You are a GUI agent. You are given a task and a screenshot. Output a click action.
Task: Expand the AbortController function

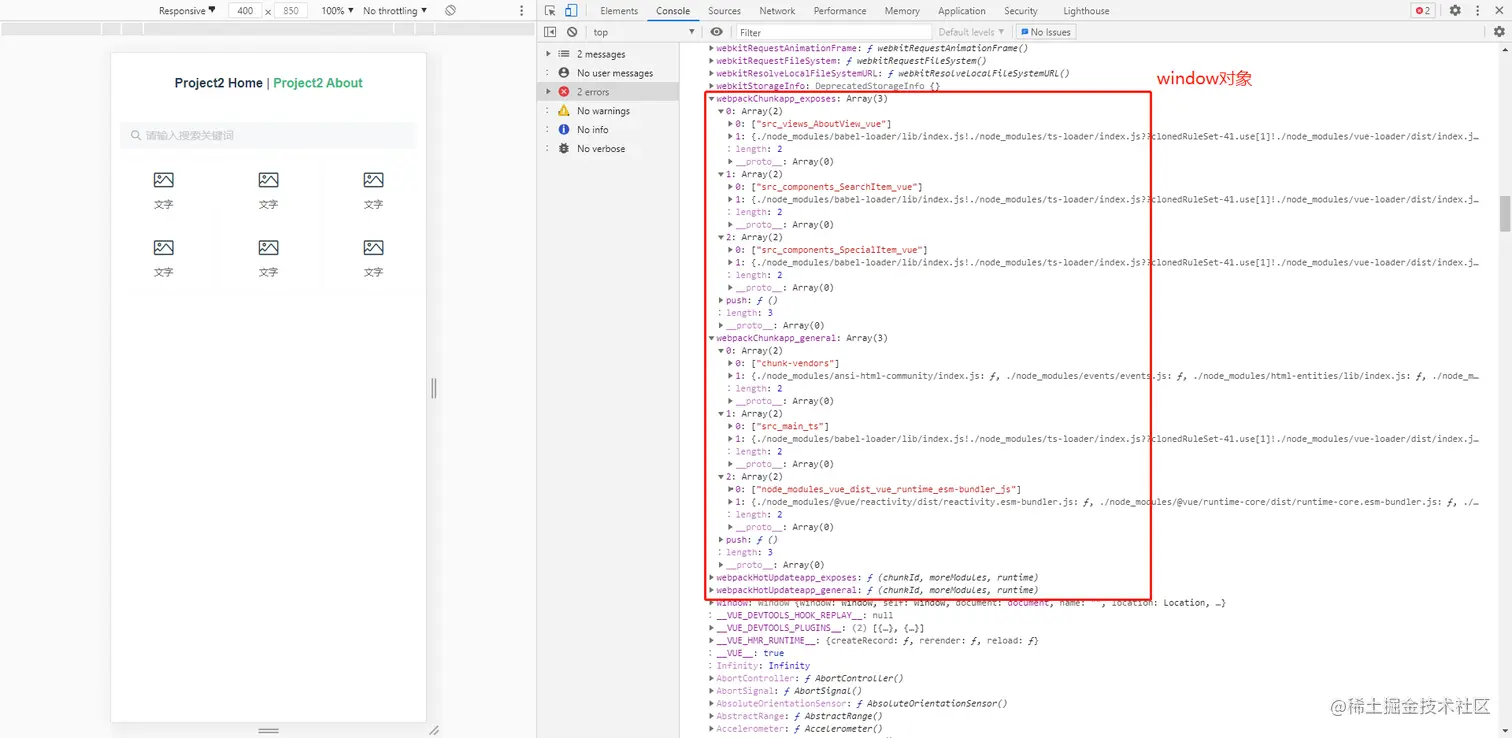712,678
